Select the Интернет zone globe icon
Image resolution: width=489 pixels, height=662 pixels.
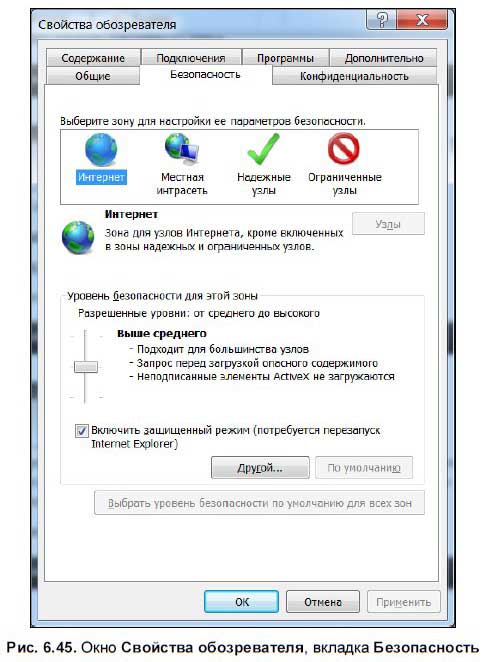(101, 149)
